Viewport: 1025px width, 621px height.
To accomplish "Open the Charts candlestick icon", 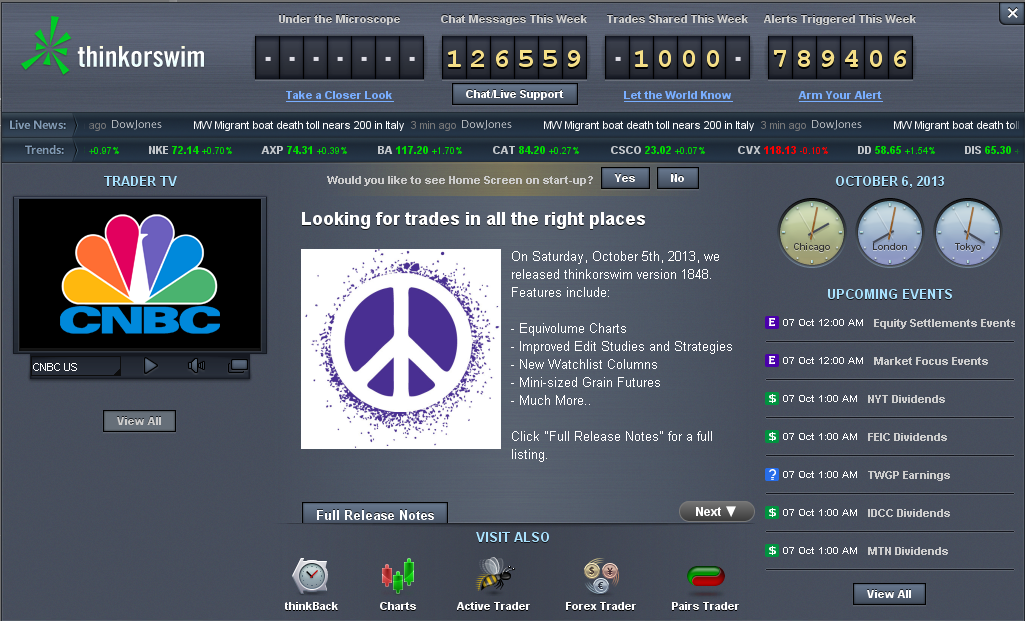I will point(397,576).
